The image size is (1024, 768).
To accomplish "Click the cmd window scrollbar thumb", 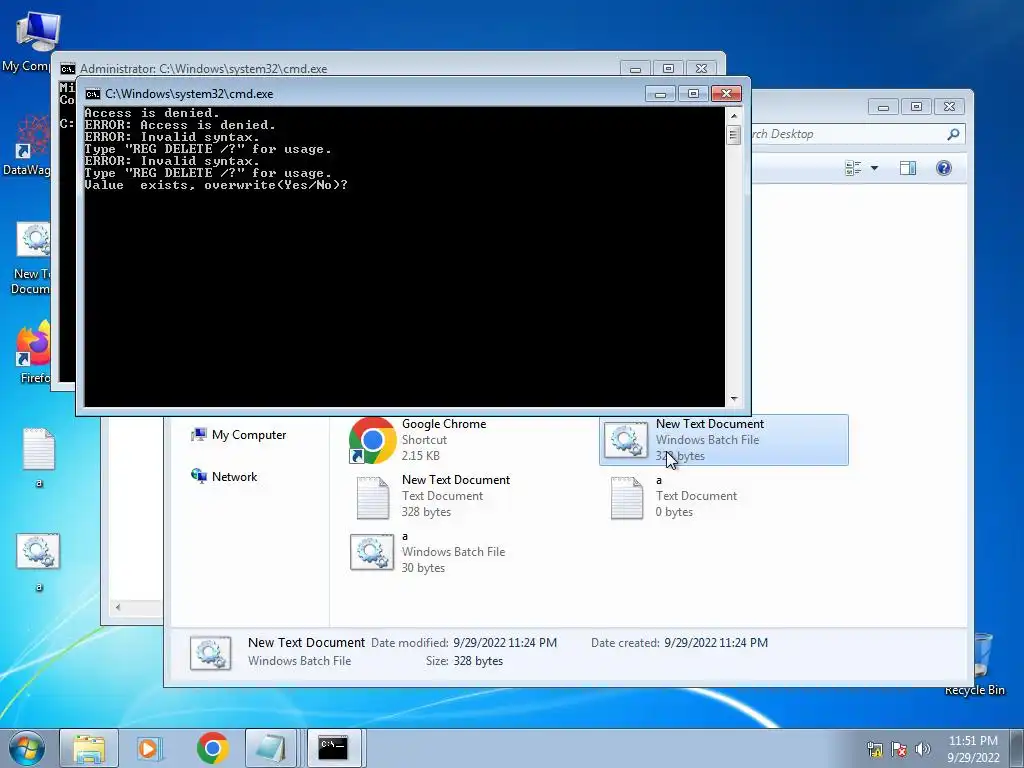I will click(734, 135).
